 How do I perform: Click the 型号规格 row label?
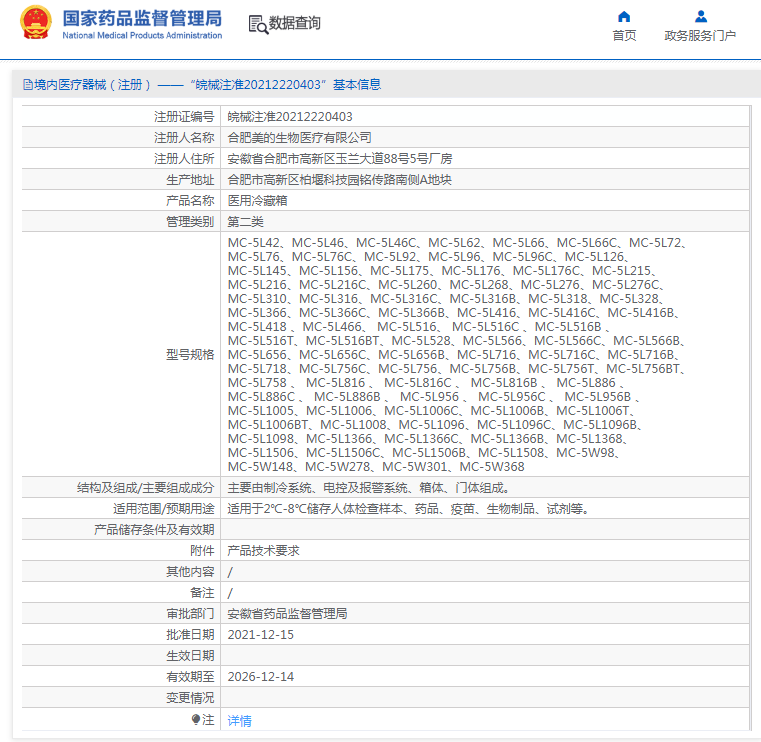coord(190,355)
